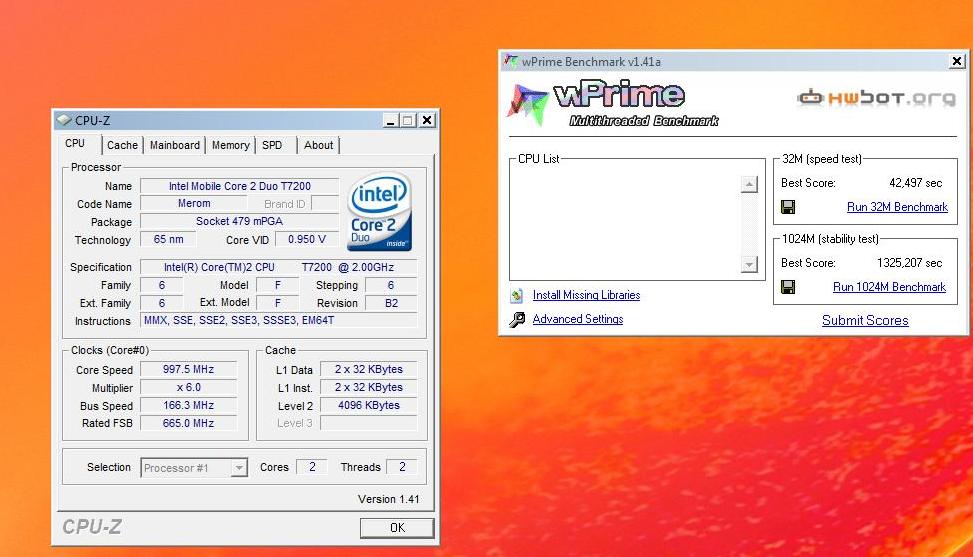973x557 pixels.
Task: Click the Cores value field
Action: [x=312, y=467]
